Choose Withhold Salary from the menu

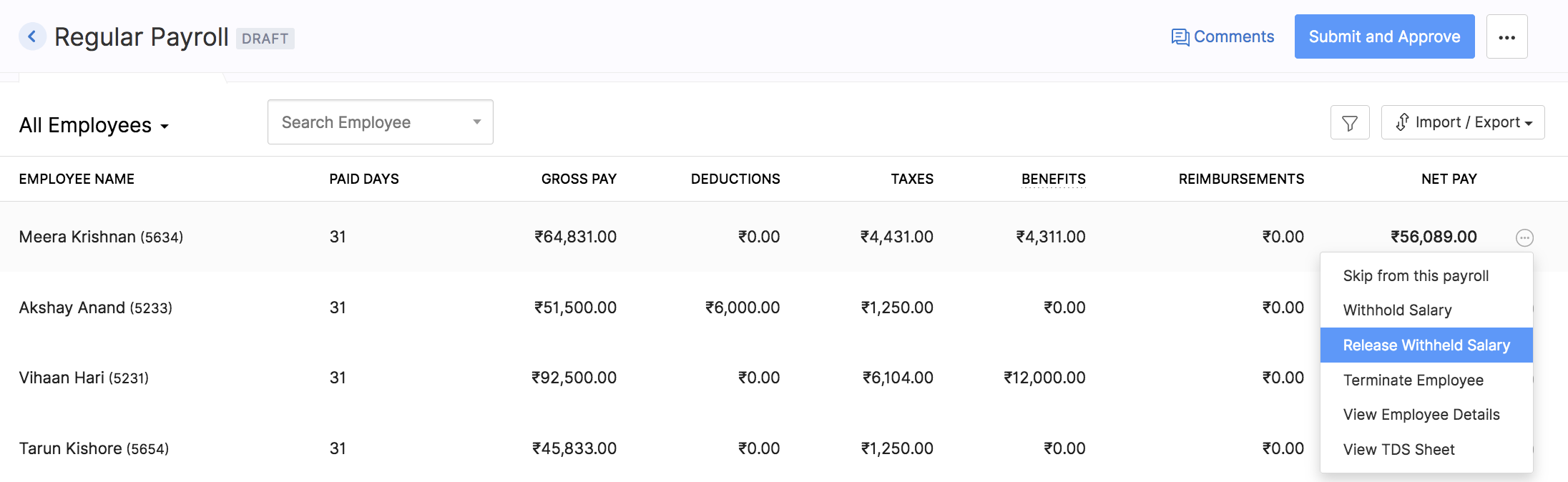coord(1397,310)
